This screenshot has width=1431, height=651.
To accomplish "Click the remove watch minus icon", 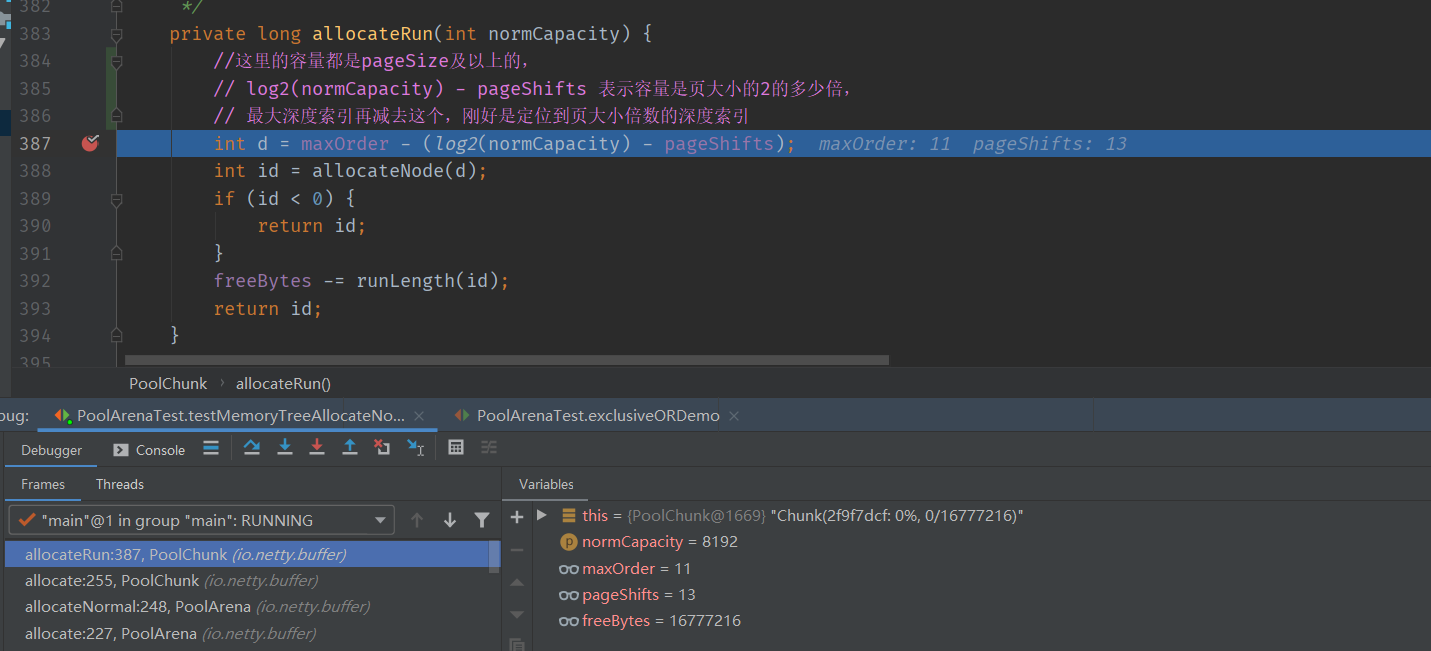I will click(517, 549).
